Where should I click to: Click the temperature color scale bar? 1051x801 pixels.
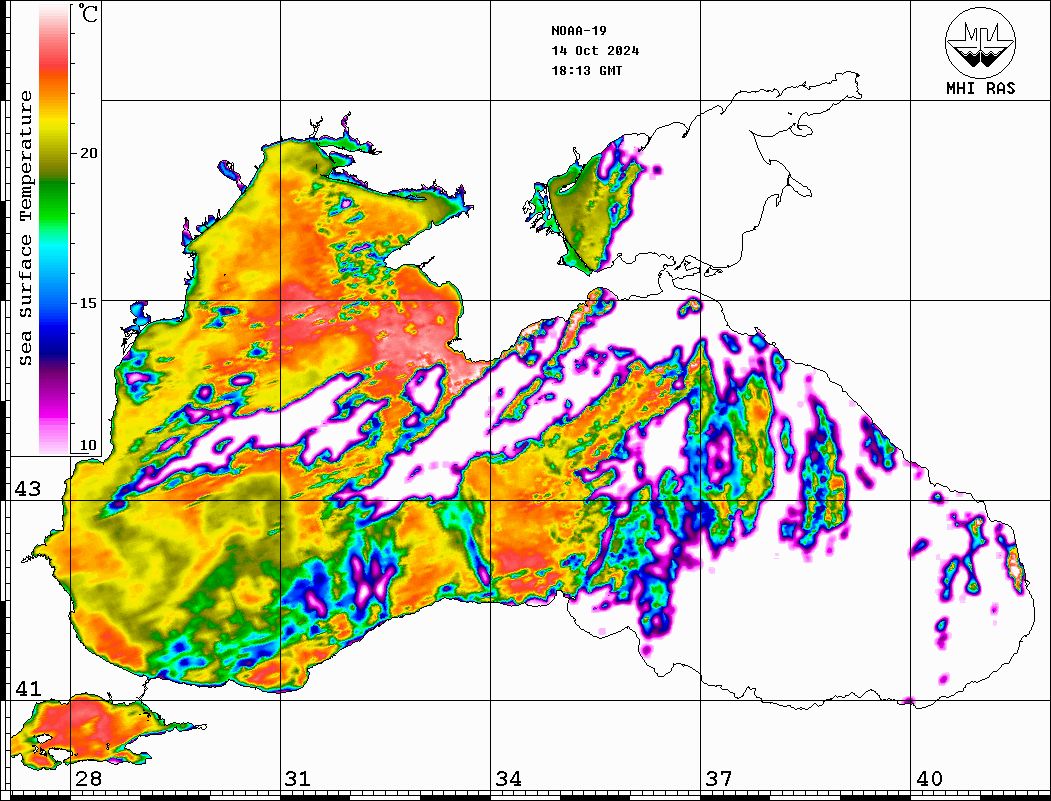(x=54, y=229)
